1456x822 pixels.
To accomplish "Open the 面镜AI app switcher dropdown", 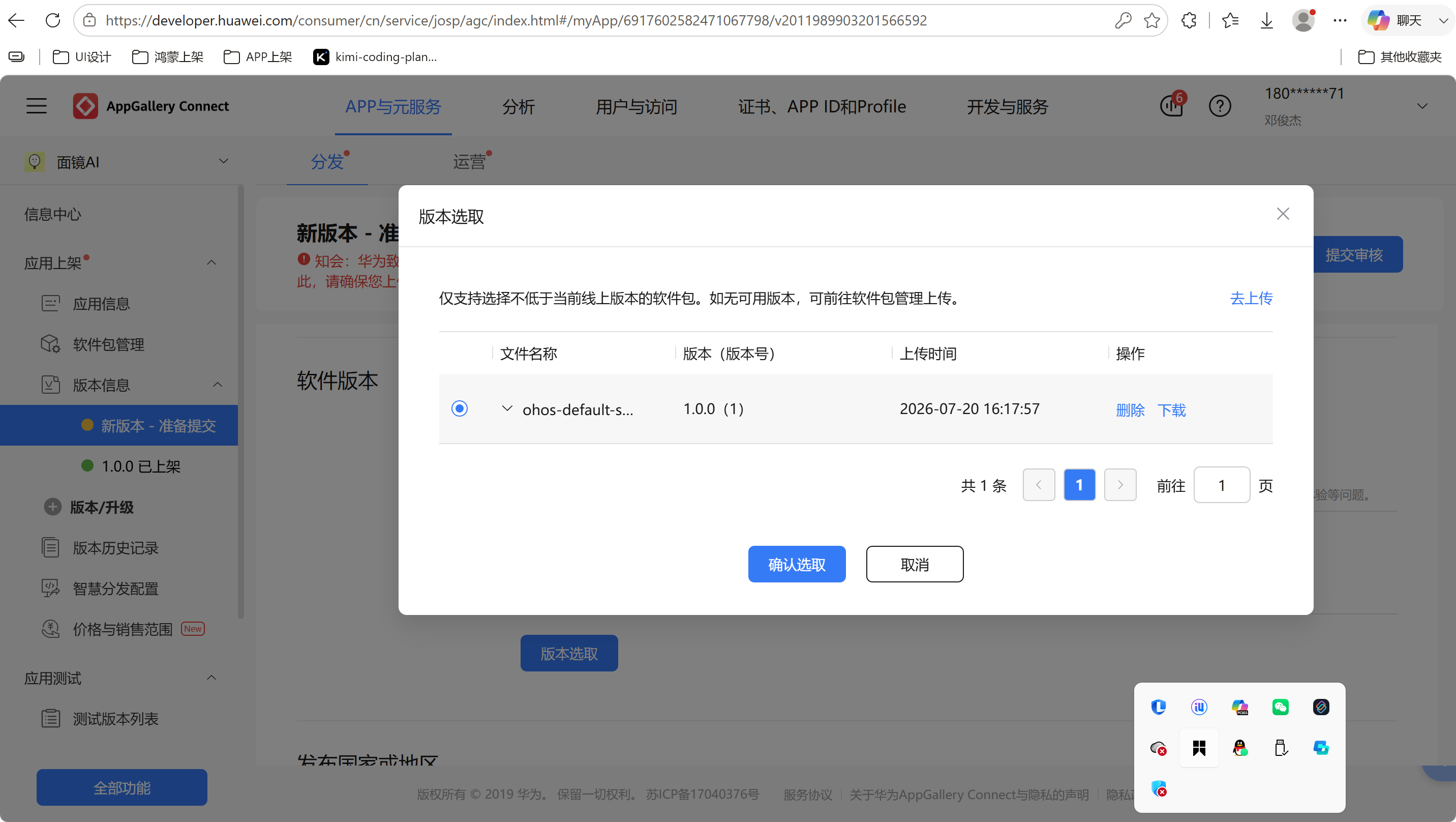I will [224, 162].
